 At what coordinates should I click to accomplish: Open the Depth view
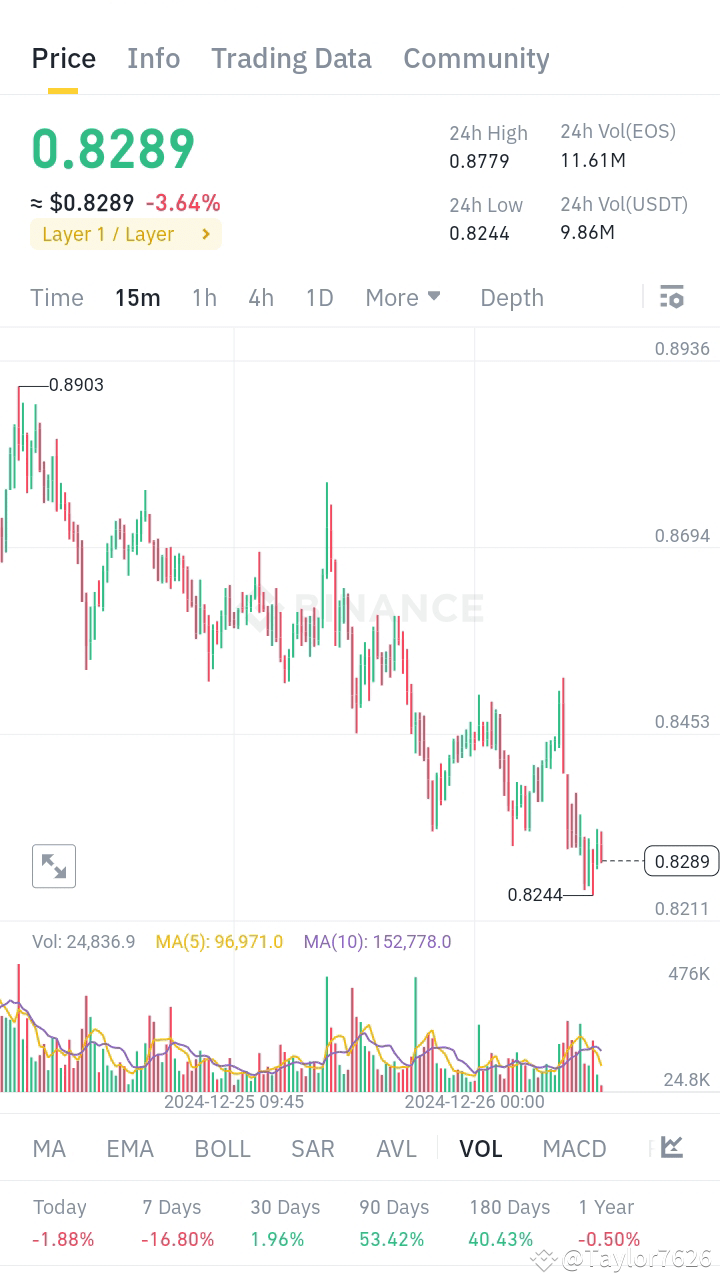pyautogui.click(x=511, y=297)
